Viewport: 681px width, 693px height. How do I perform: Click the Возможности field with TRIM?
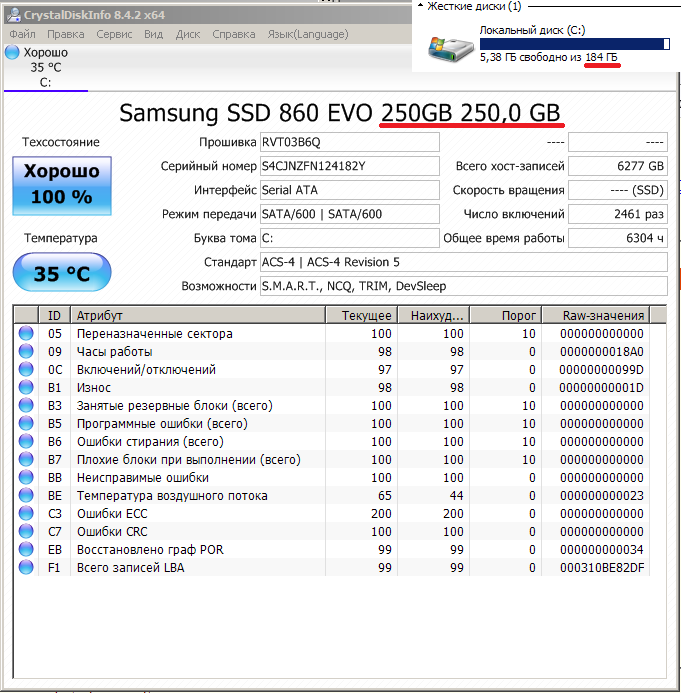(464, 286)
